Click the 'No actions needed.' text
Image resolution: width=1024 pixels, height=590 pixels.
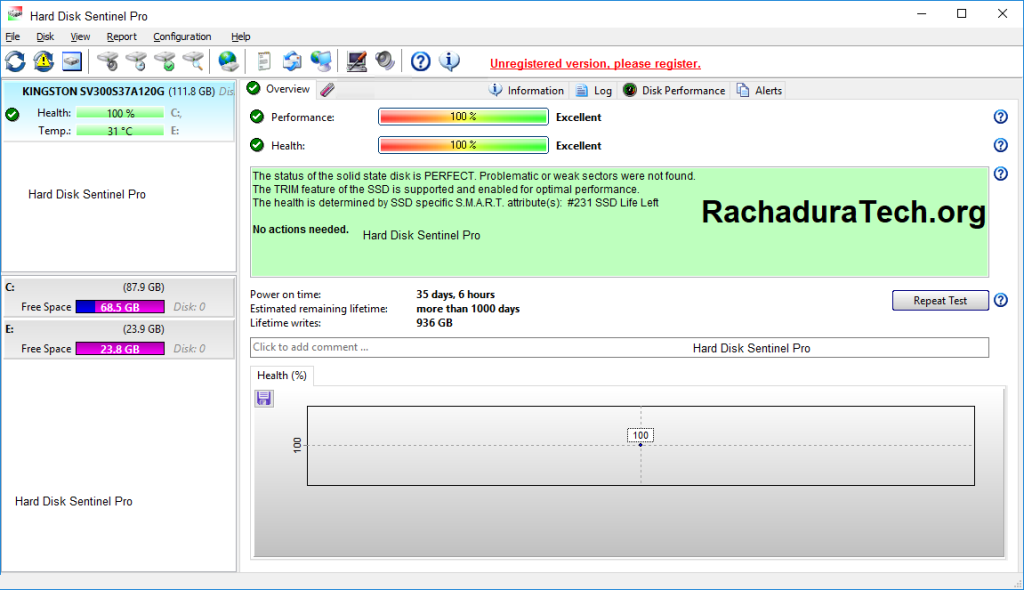(300, 229)
